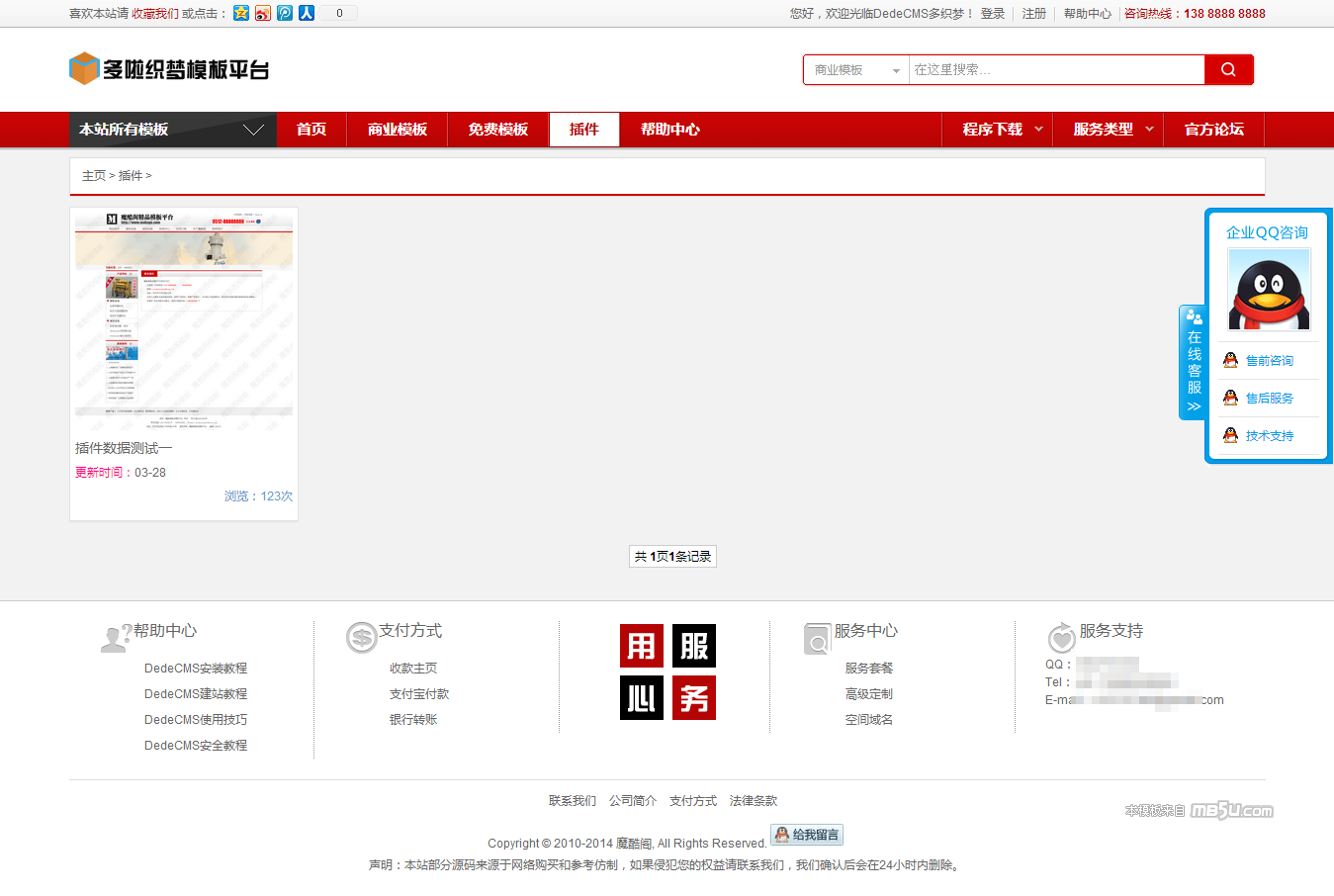
Task: Open the 插件数据测试一 template thumbnail
Action: pos(184,318)
